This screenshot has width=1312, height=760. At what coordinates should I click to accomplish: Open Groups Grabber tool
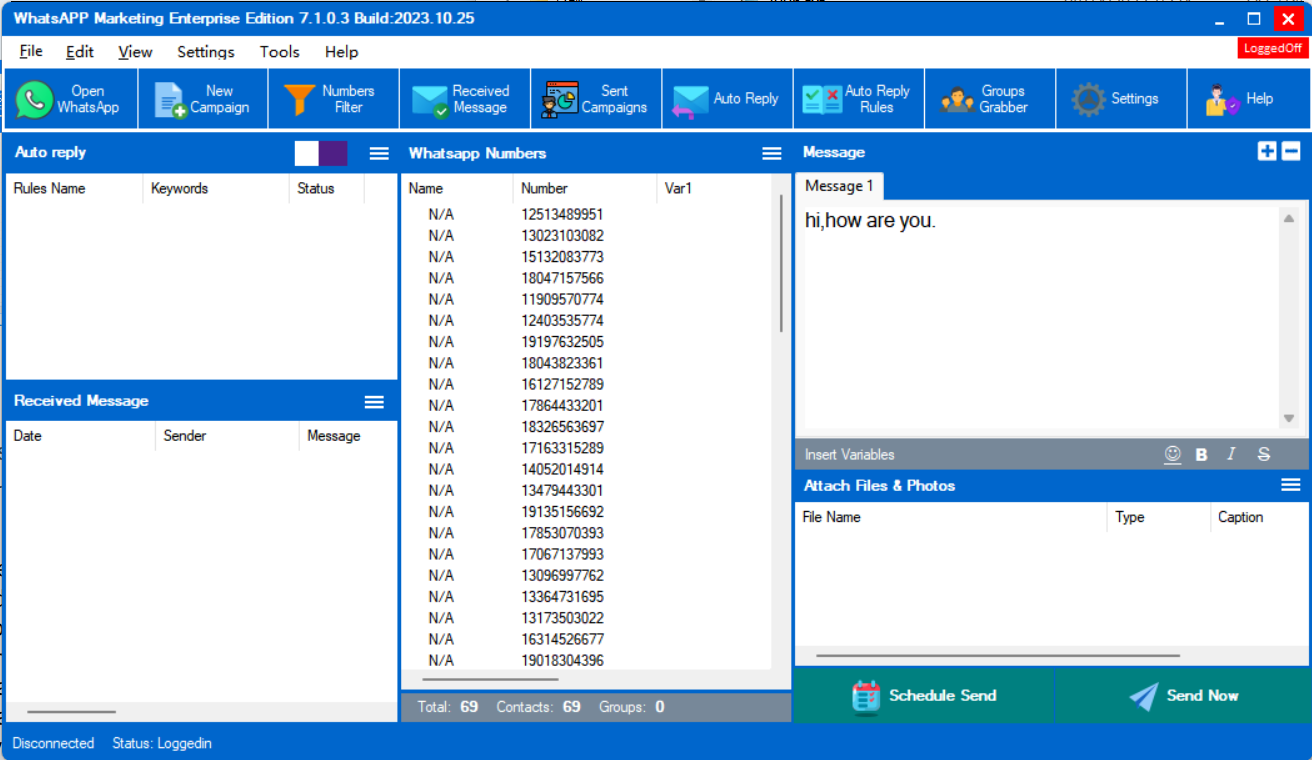click(989, 99)
